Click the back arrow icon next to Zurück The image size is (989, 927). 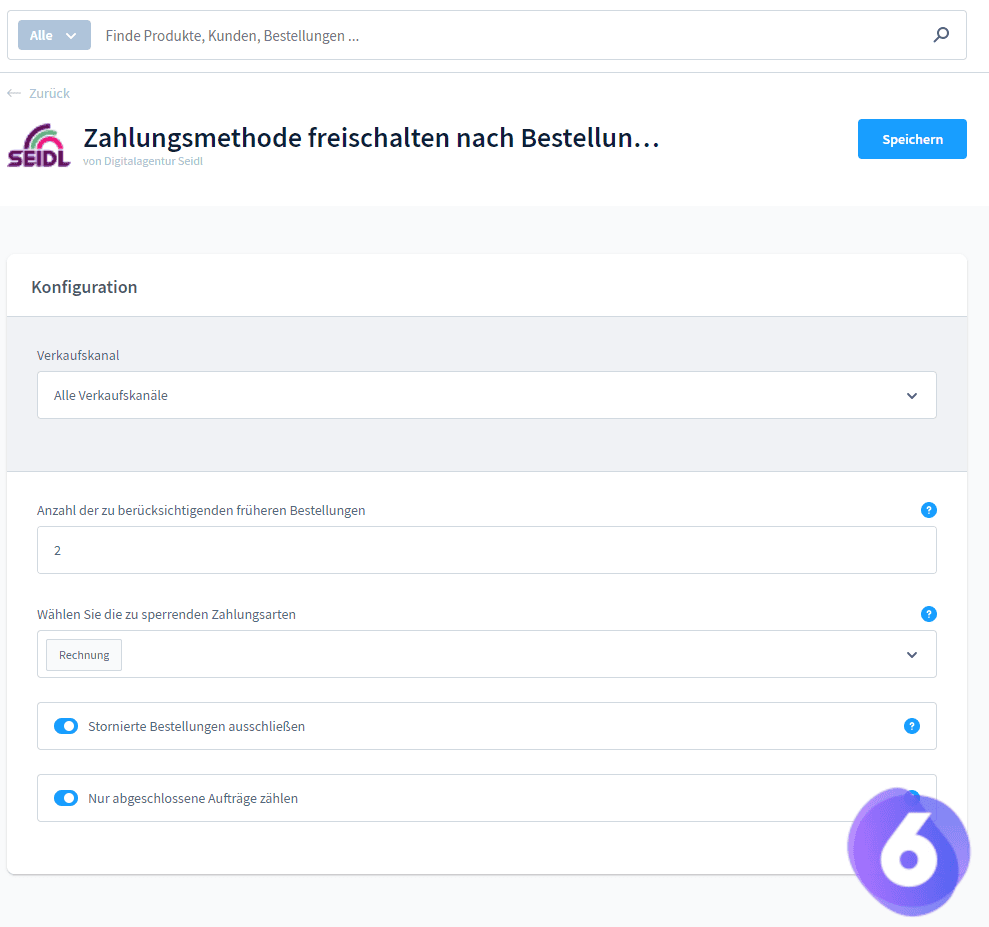point(11,92)
